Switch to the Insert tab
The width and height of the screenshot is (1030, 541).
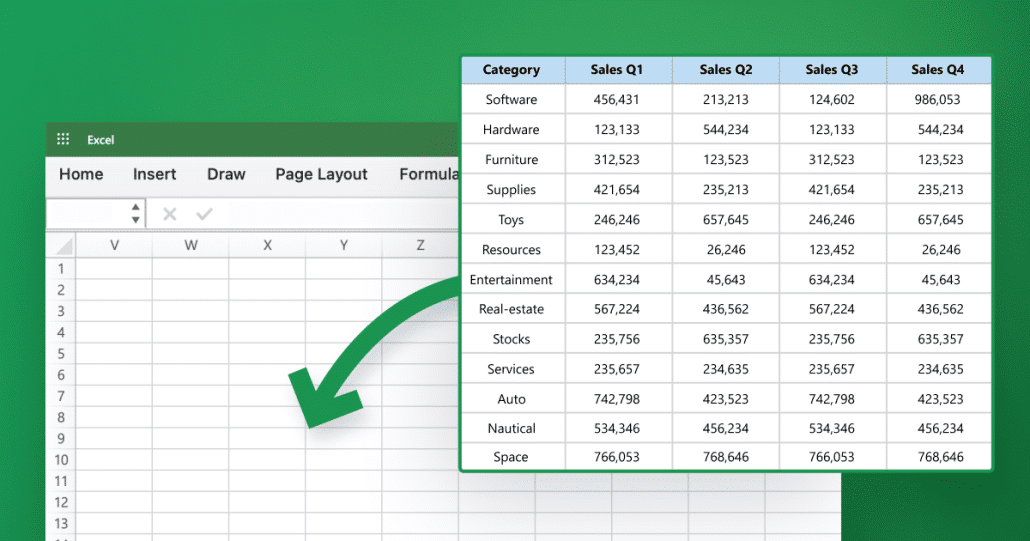tap(154, 174)
